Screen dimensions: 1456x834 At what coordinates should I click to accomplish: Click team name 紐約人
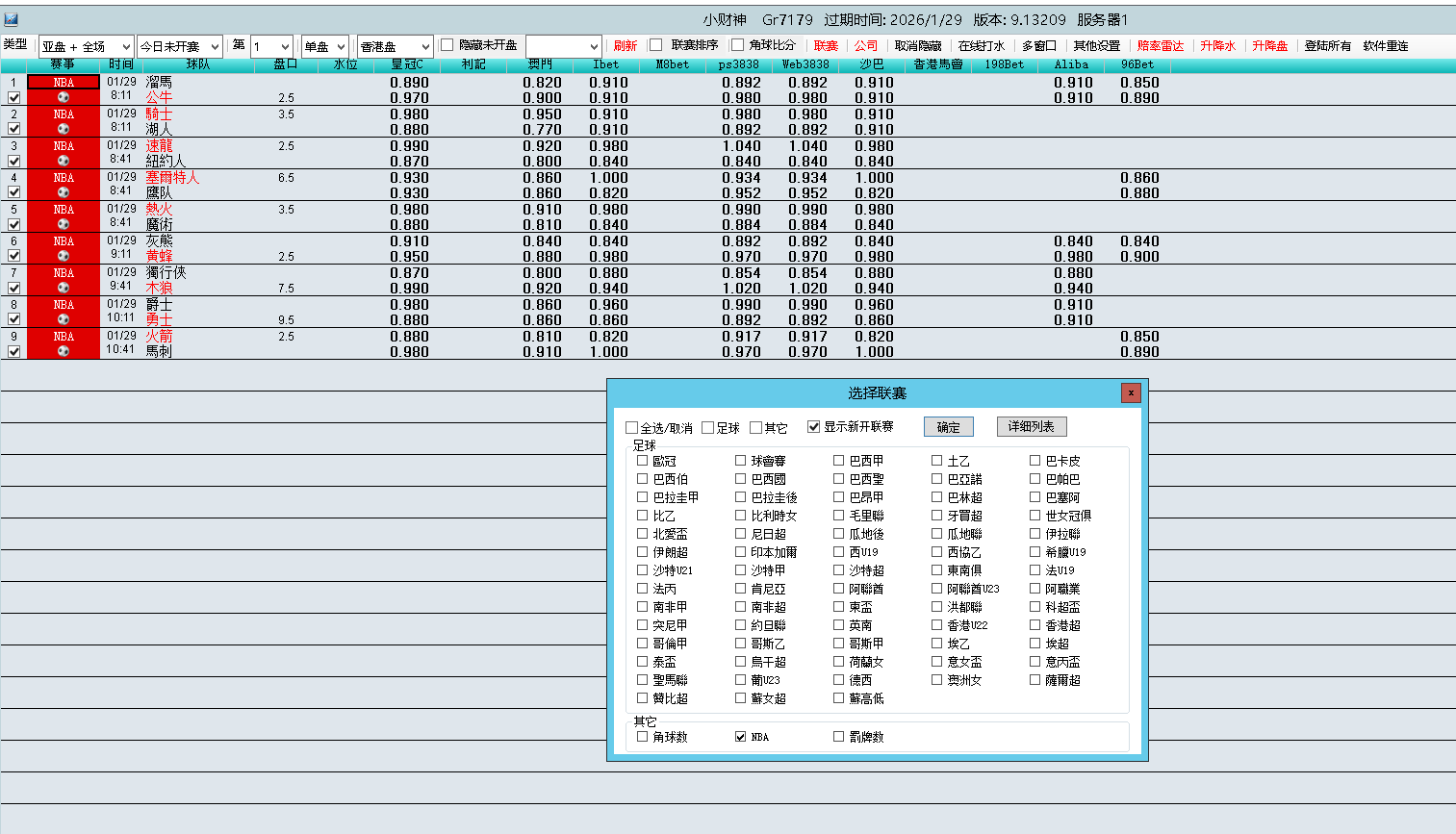(x=166, y=161)
